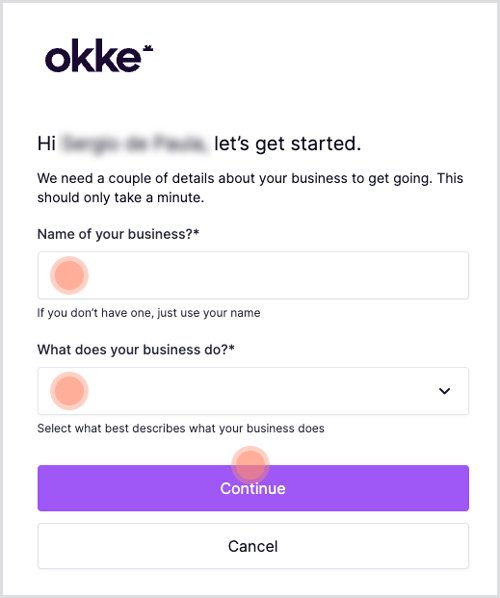Click the required asterisk after 'Name of your business?'
Screen dimensions: 500x598
coord(196,232)
